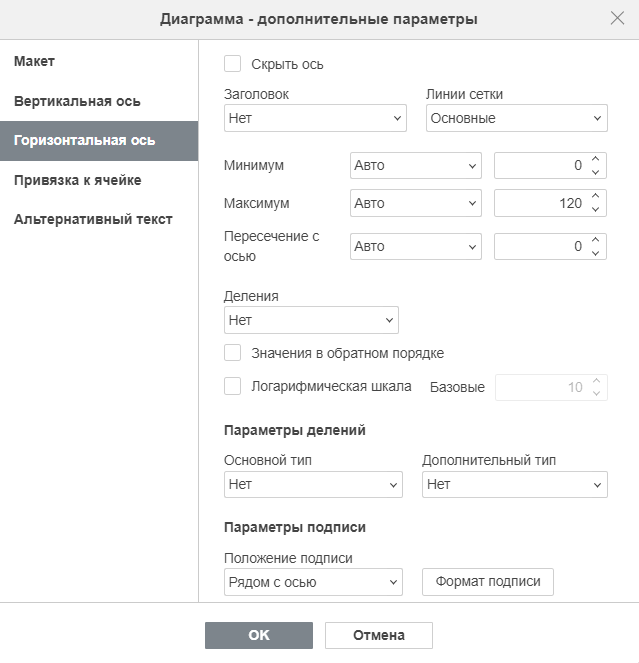Decrease Пересечение с осью value with down arrow
The image size is (639, 663).
[595, 253]
